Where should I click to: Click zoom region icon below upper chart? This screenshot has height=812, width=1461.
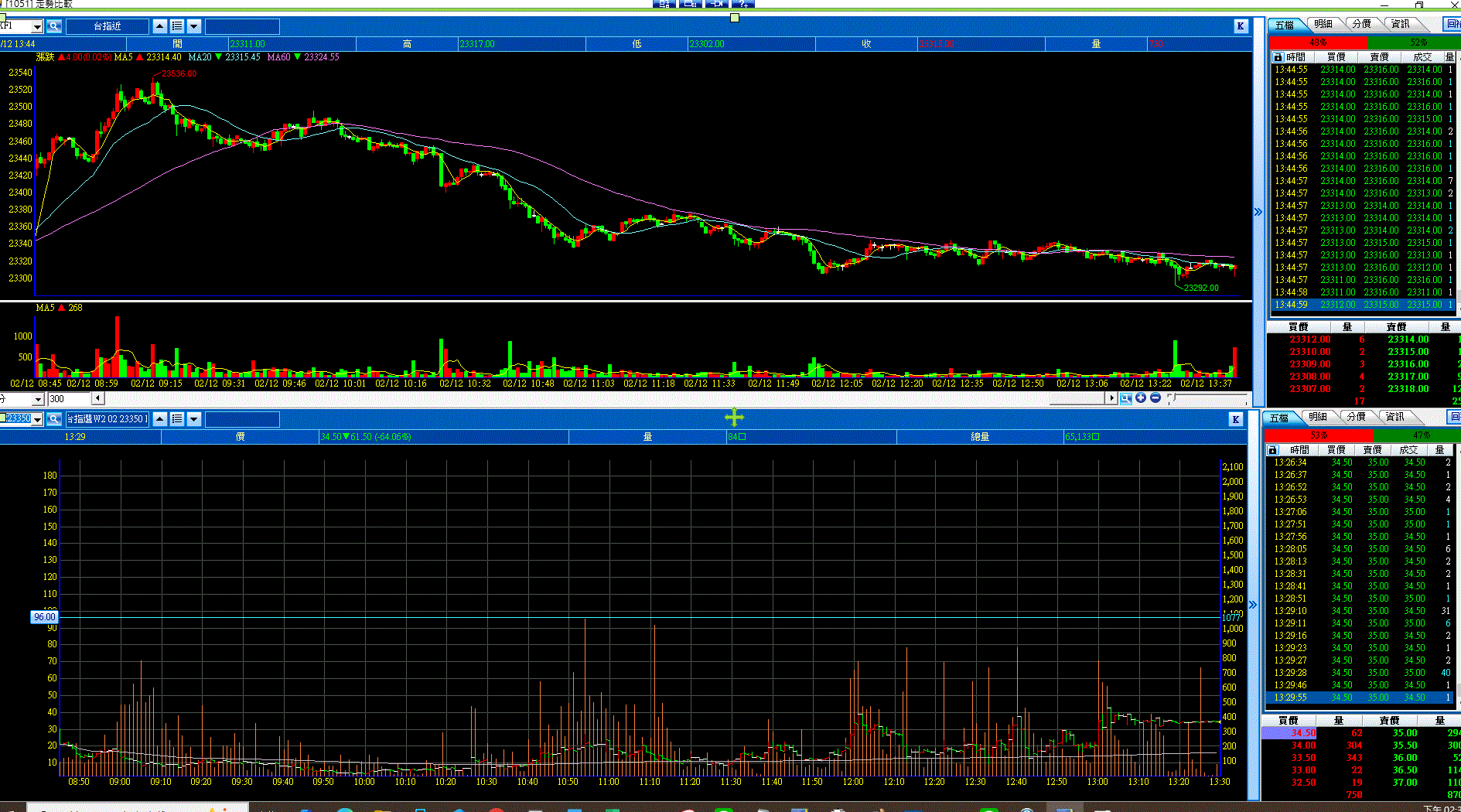[x=1126, y=398]
